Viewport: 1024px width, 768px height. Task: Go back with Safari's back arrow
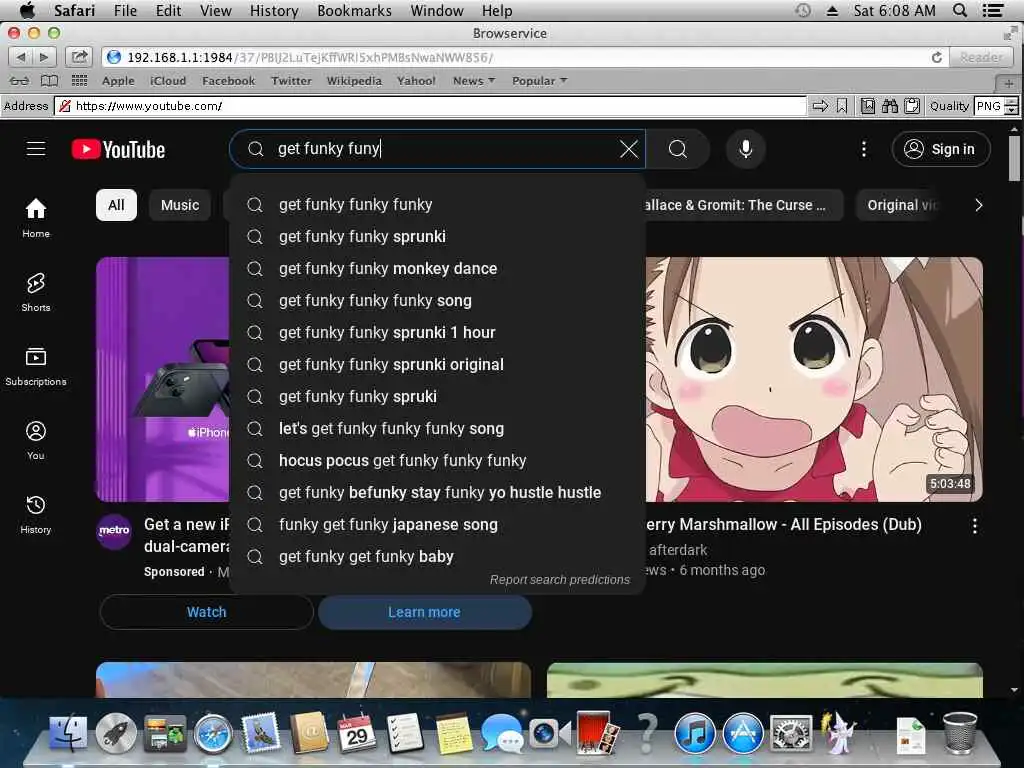pyautogui.click(x=20, y=57)
